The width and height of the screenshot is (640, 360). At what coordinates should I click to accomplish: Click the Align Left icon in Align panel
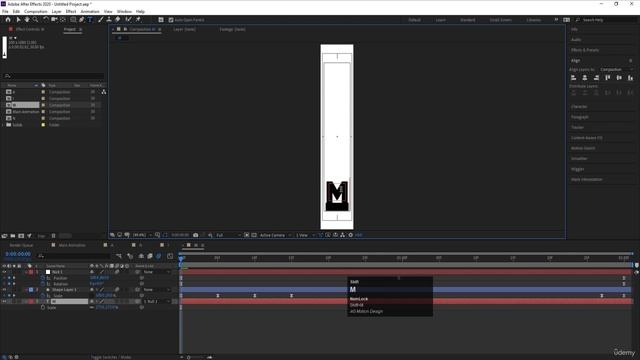tap(573, 78)
